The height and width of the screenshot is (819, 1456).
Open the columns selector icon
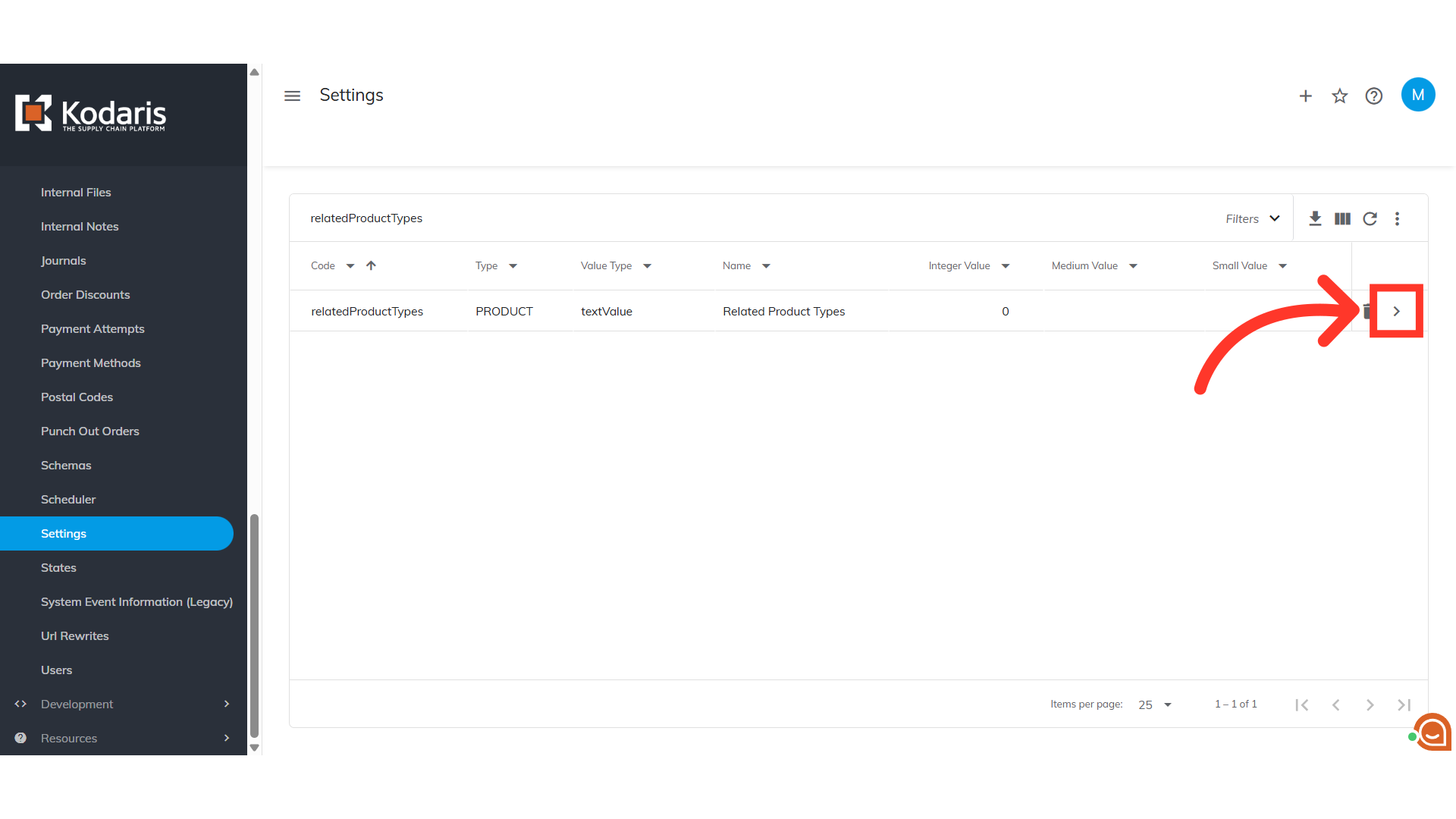pos(1342,218)
